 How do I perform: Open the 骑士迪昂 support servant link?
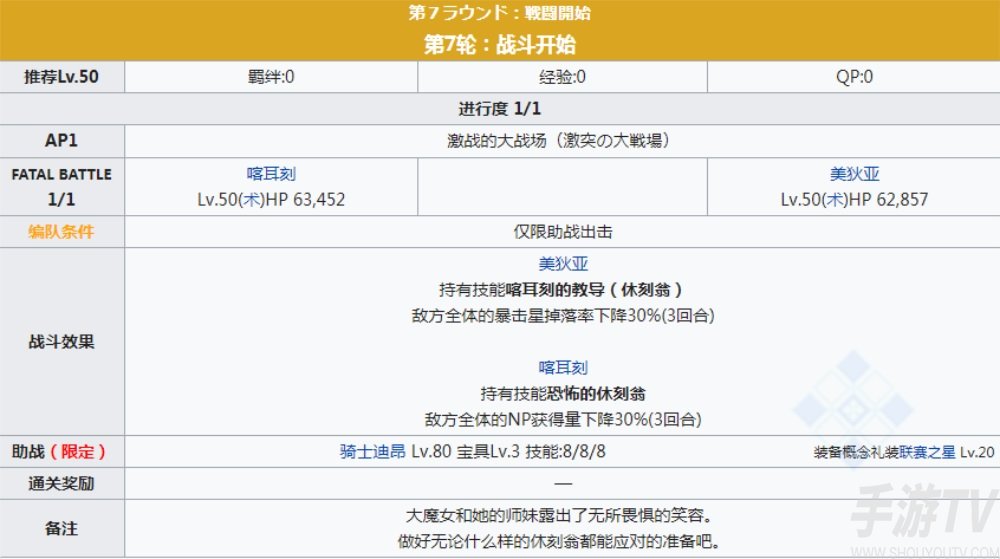(372, 452)
